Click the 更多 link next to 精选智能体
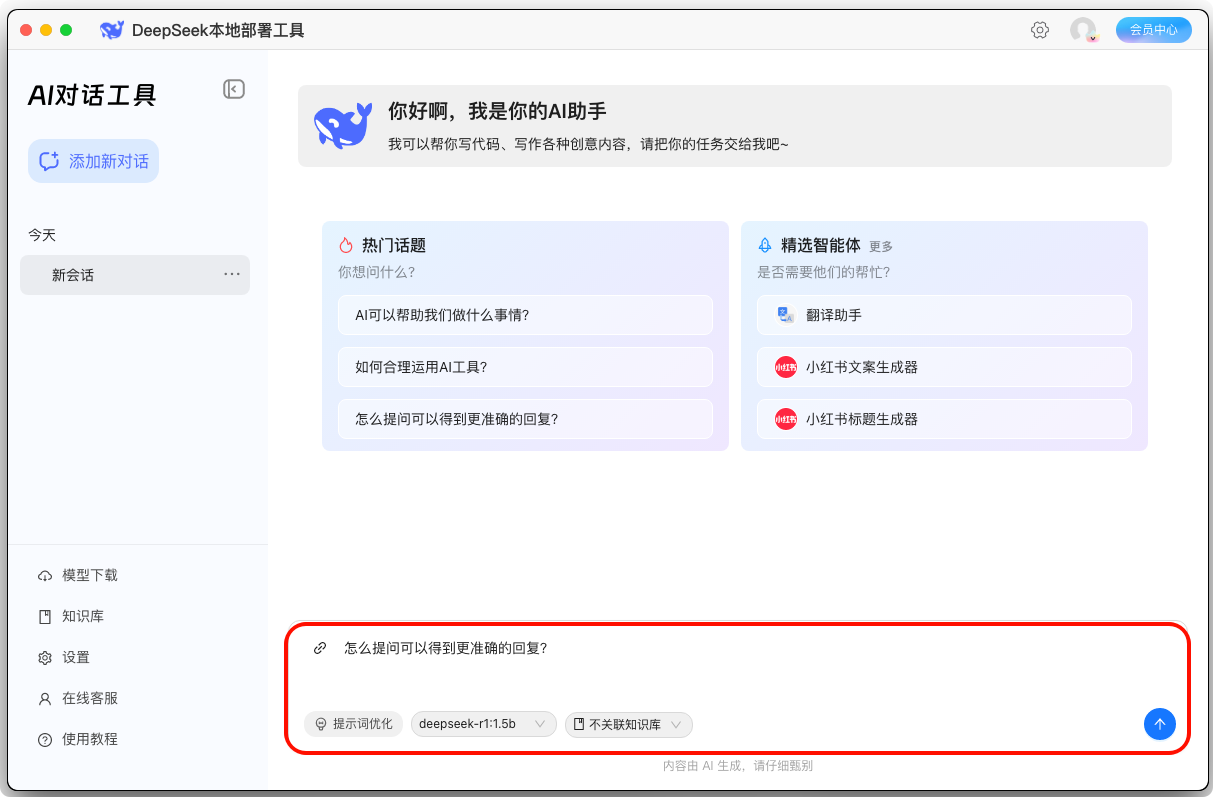Viewport: 1213px width, 797px height. click(x=881, y=247)
